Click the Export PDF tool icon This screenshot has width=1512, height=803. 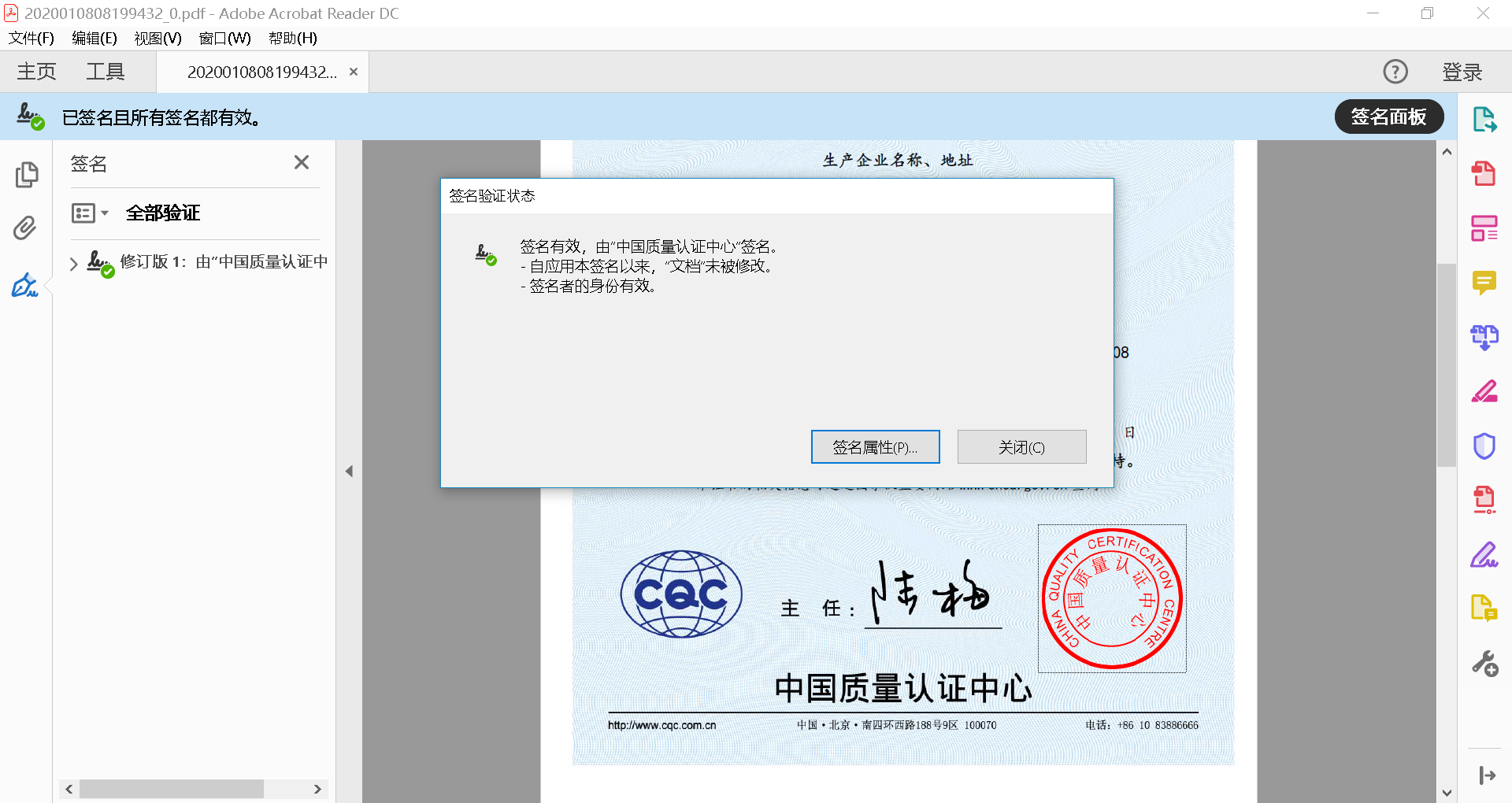point(1484,120)
